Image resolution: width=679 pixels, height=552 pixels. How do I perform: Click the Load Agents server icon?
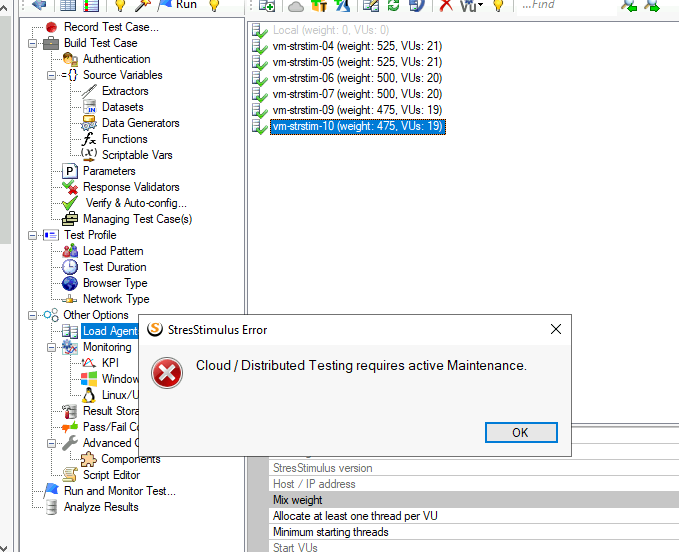click(x=70, y=331)
